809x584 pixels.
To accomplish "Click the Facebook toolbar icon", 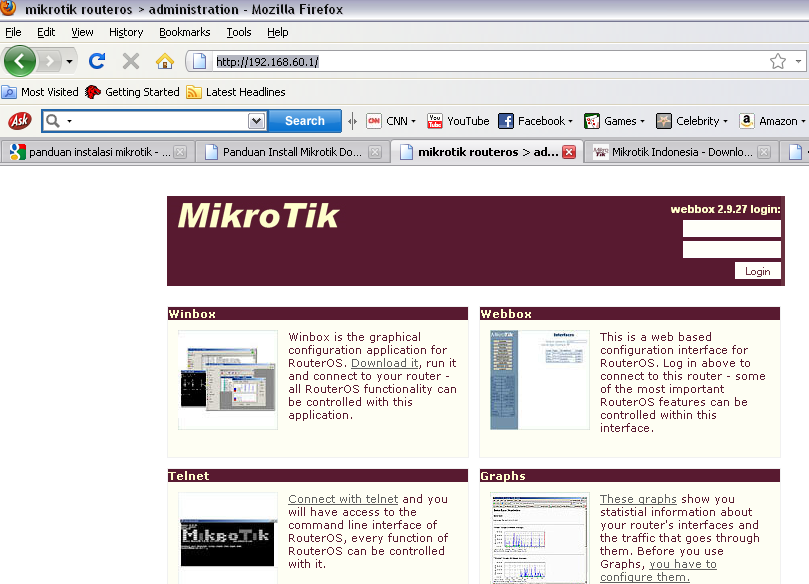I will point(506,121).
